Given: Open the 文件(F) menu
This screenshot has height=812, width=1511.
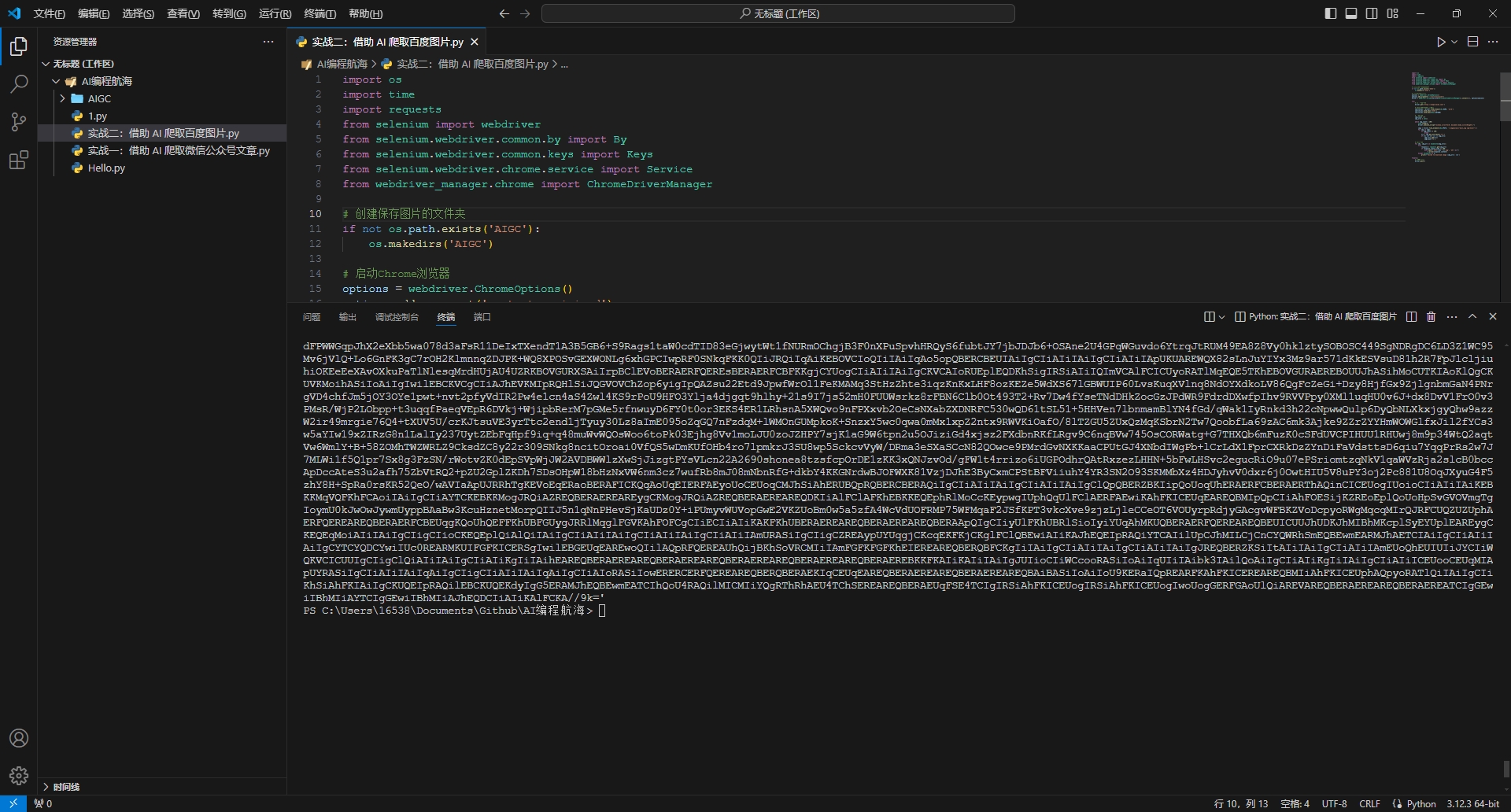Looking at the screenshot, I should click(x=49, y=13).
